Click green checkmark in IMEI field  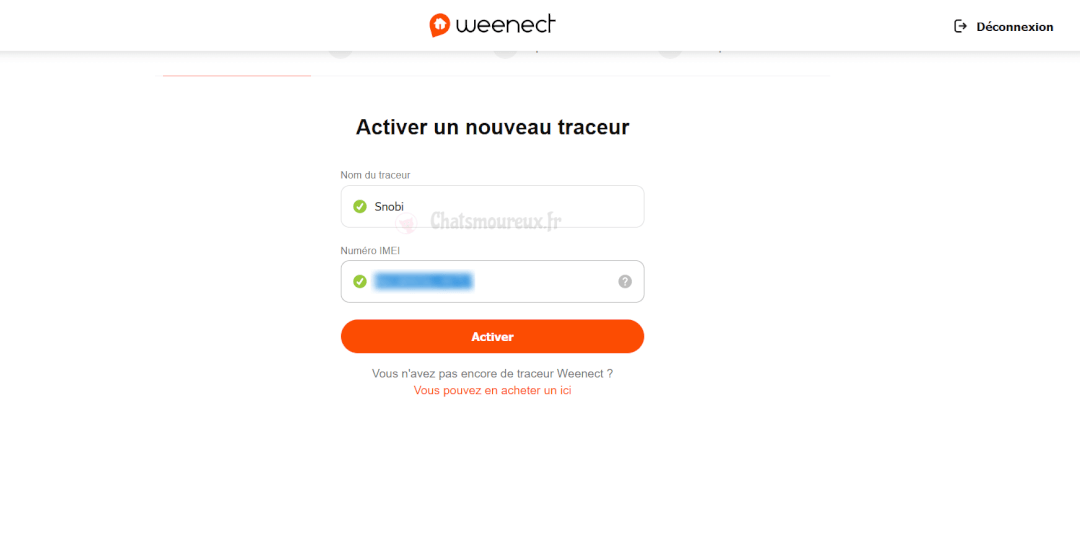click(360, 281)
